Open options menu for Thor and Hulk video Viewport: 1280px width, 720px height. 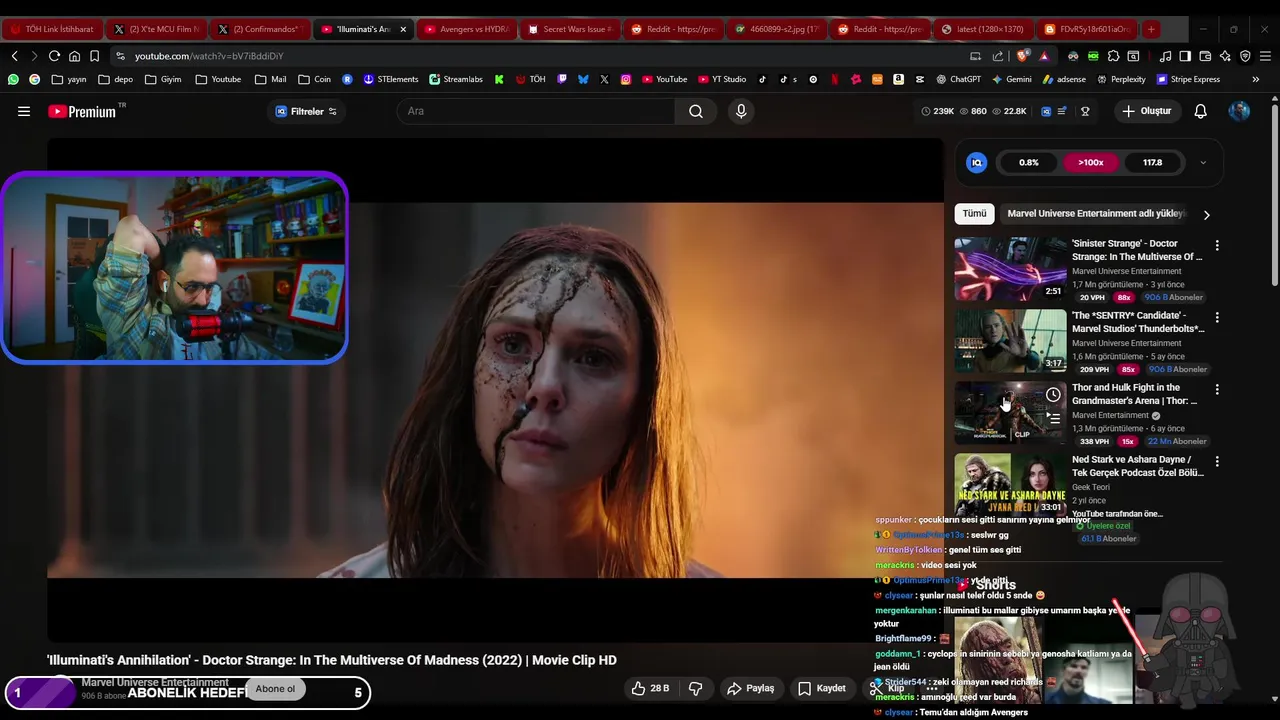click(1217, 389)
